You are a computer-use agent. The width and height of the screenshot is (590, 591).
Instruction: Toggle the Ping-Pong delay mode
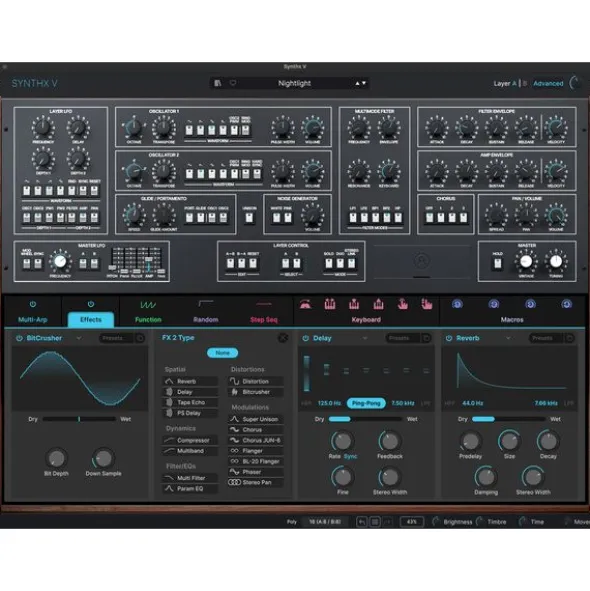[x=366, y=403]
